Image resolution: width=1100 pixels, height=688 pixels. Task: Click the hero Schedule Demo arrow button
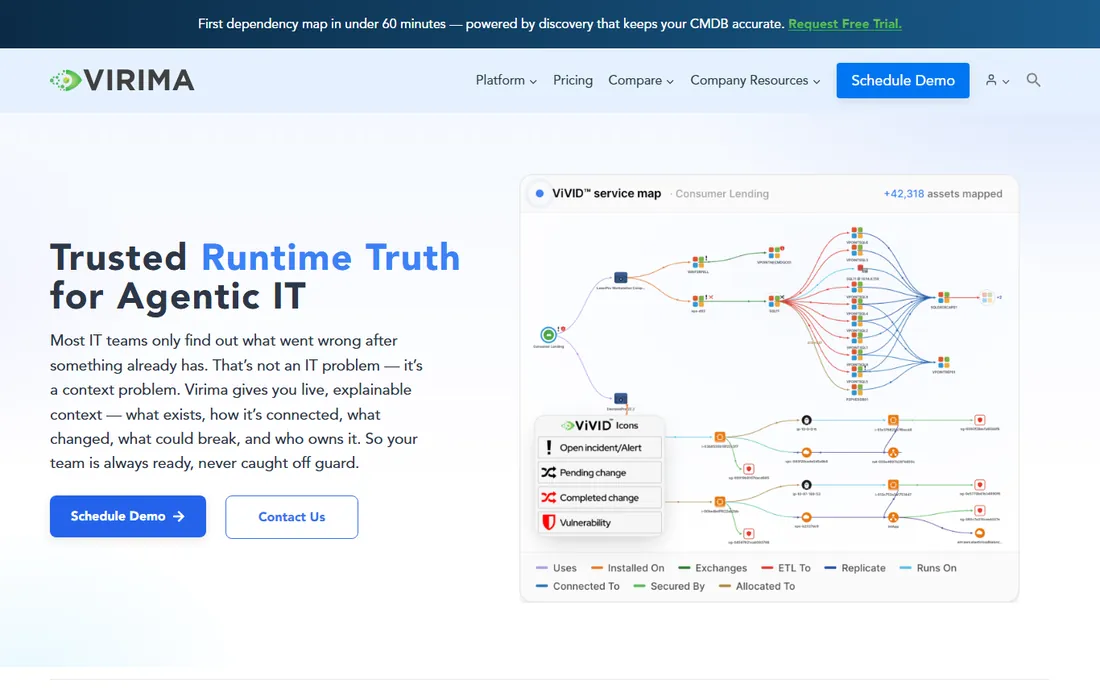click(128, 516)
